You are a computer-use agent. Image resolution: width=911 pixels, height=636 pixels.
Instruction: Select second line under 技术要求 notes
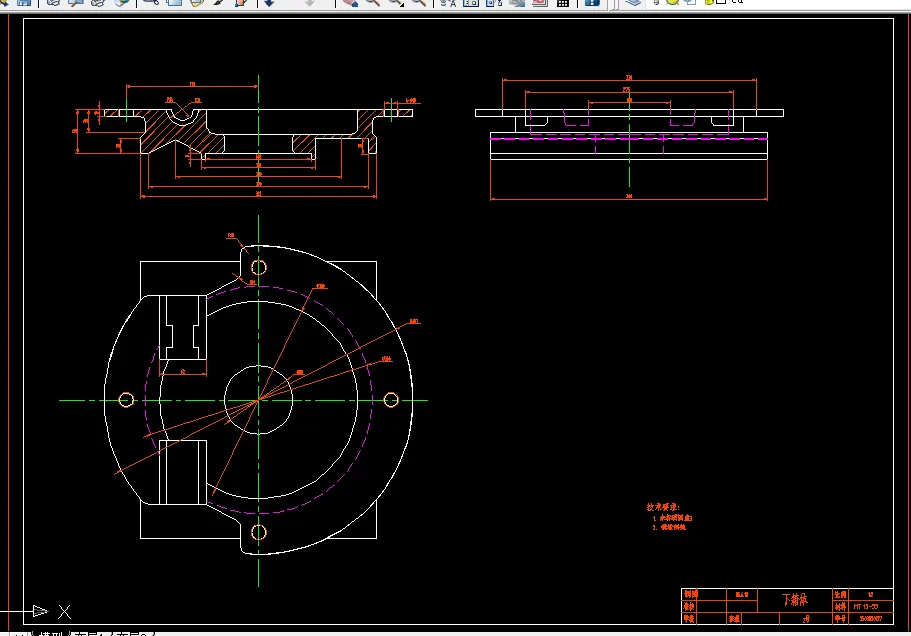coord(669,527)
